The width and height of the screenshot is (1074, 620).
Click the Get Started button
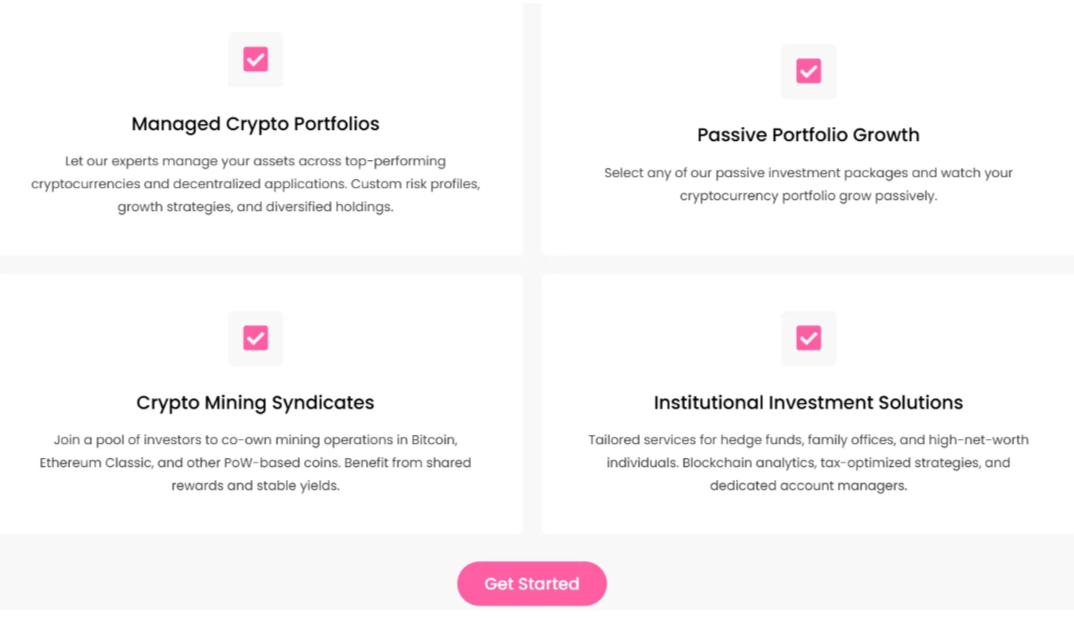coord(532,584)
